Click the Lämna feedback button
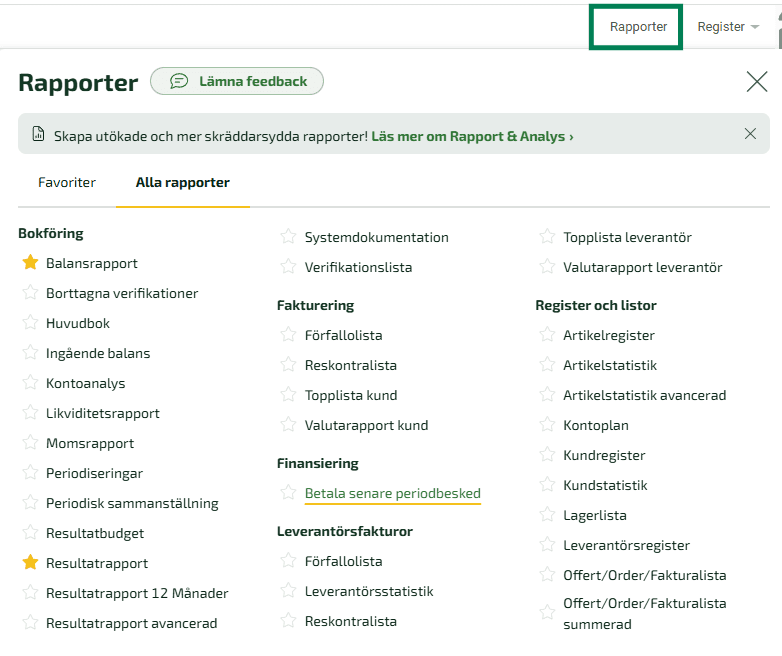782x656 pixels. [x=237, y=81]
